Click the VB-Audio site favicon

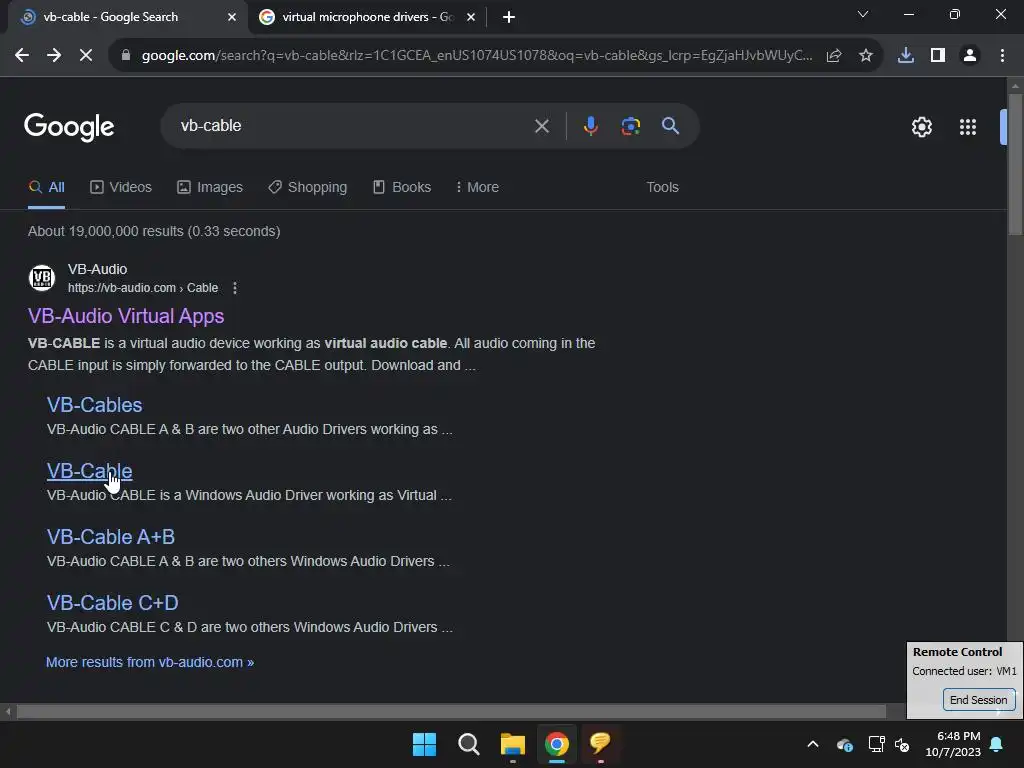(42, 278)
